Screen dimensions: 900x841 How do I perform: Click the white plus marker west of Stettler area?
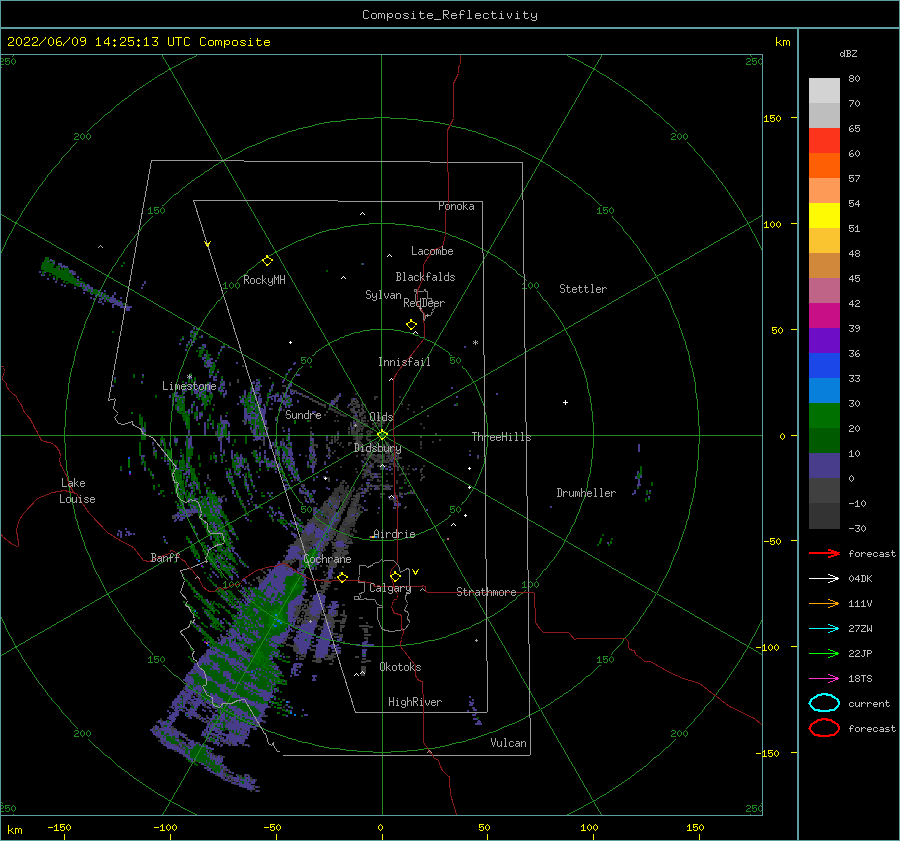(x=565, y=402)
